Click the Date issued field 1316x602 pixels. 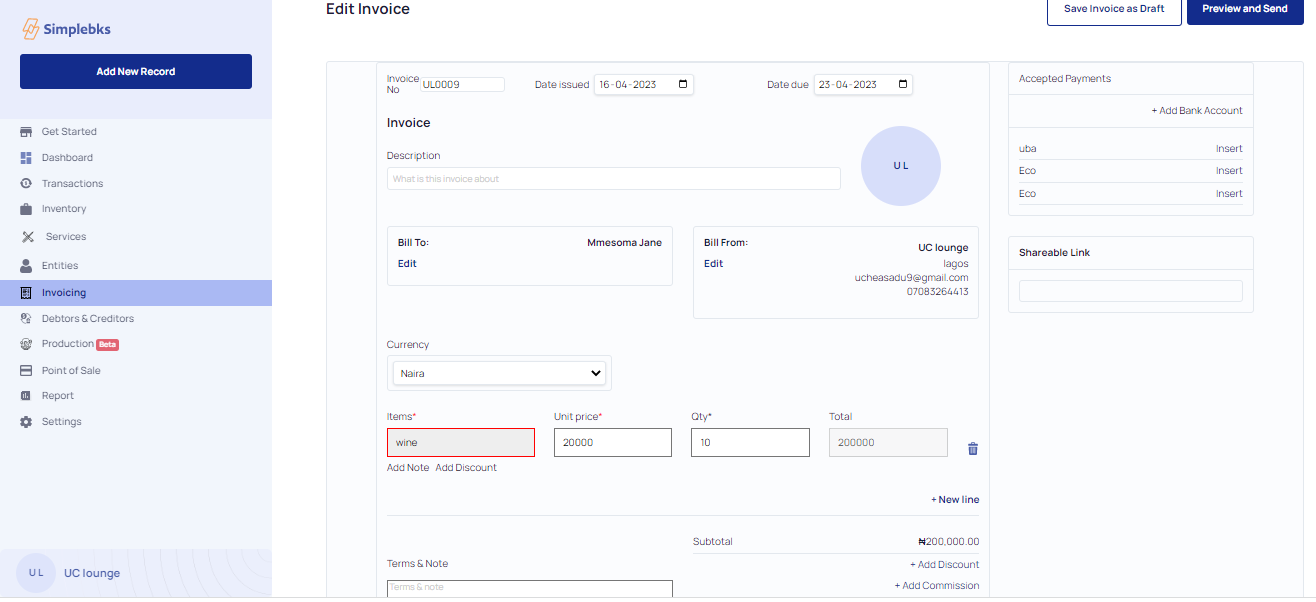(644, 85)
